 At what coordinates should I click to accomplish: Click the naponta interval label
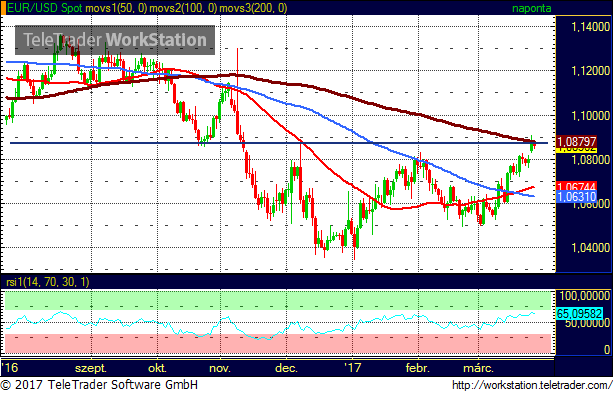(532, 8)
